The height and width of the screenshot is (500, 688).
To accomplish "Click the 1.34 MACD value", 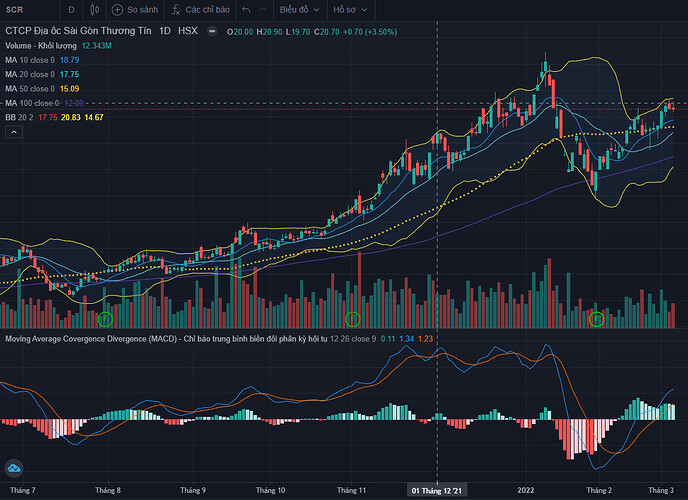I will [x=407, y=339].
